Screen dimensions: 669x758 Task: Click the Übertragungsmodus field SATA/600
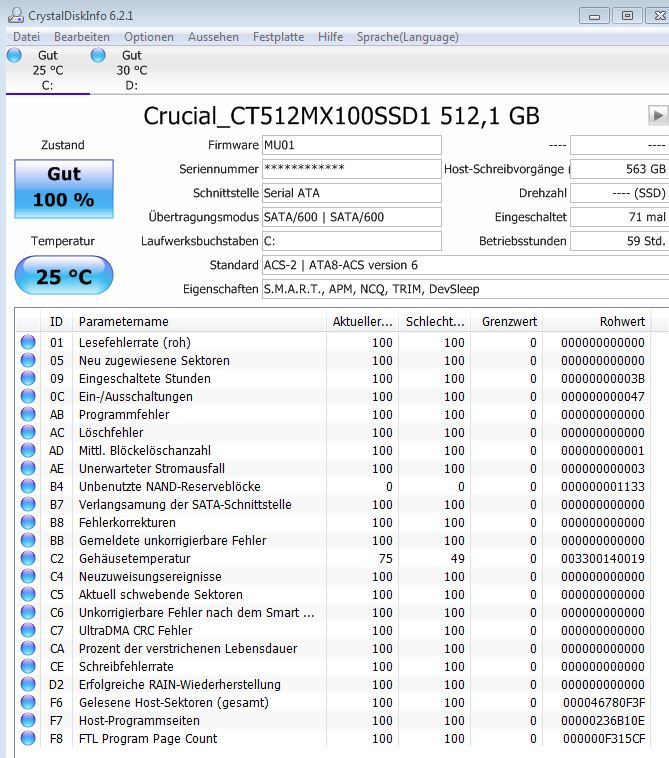tap(351, 217)
